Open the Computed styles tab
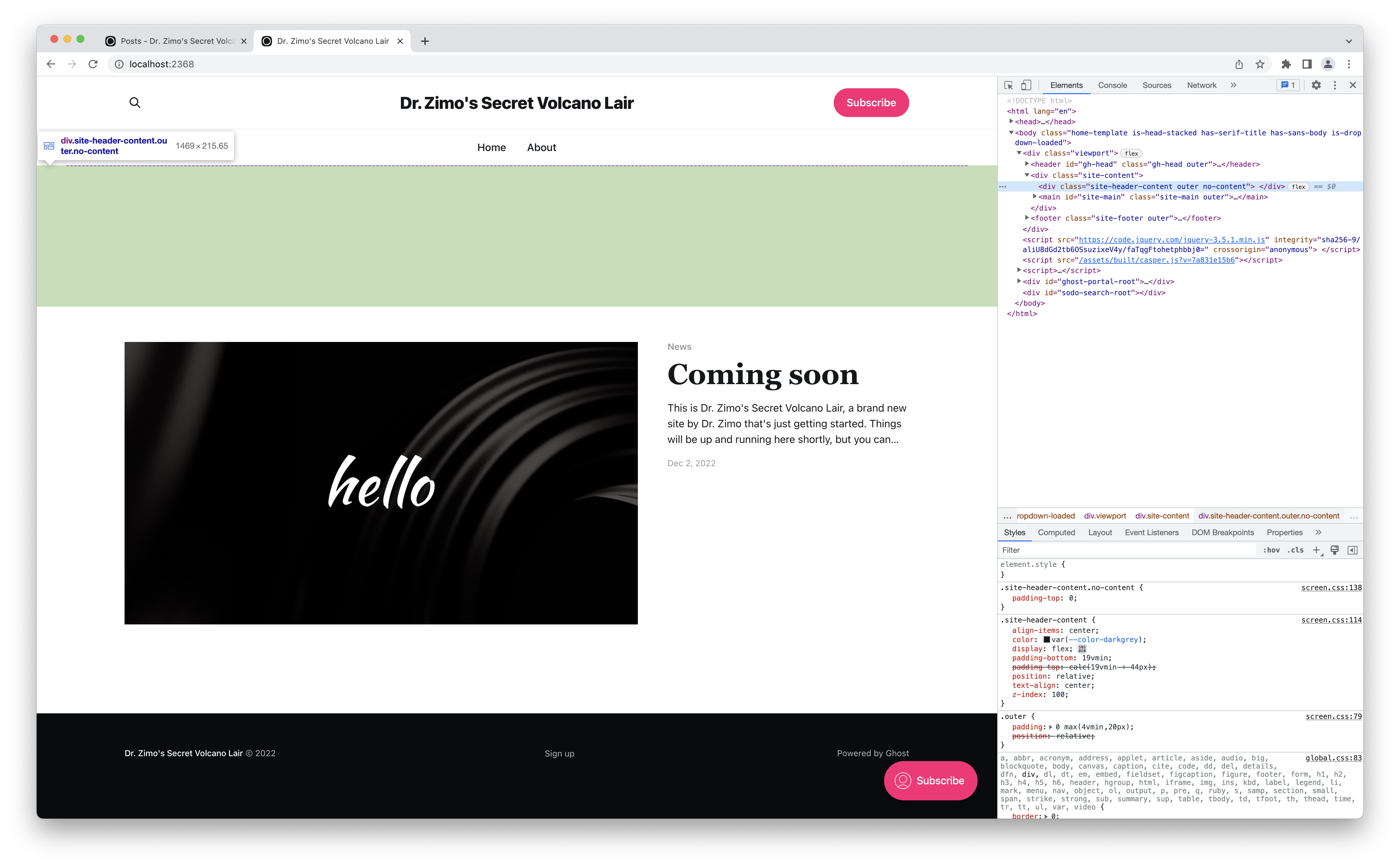Image resolution: width=1400 pixels, height=867 pixels. coord(1057,532)
